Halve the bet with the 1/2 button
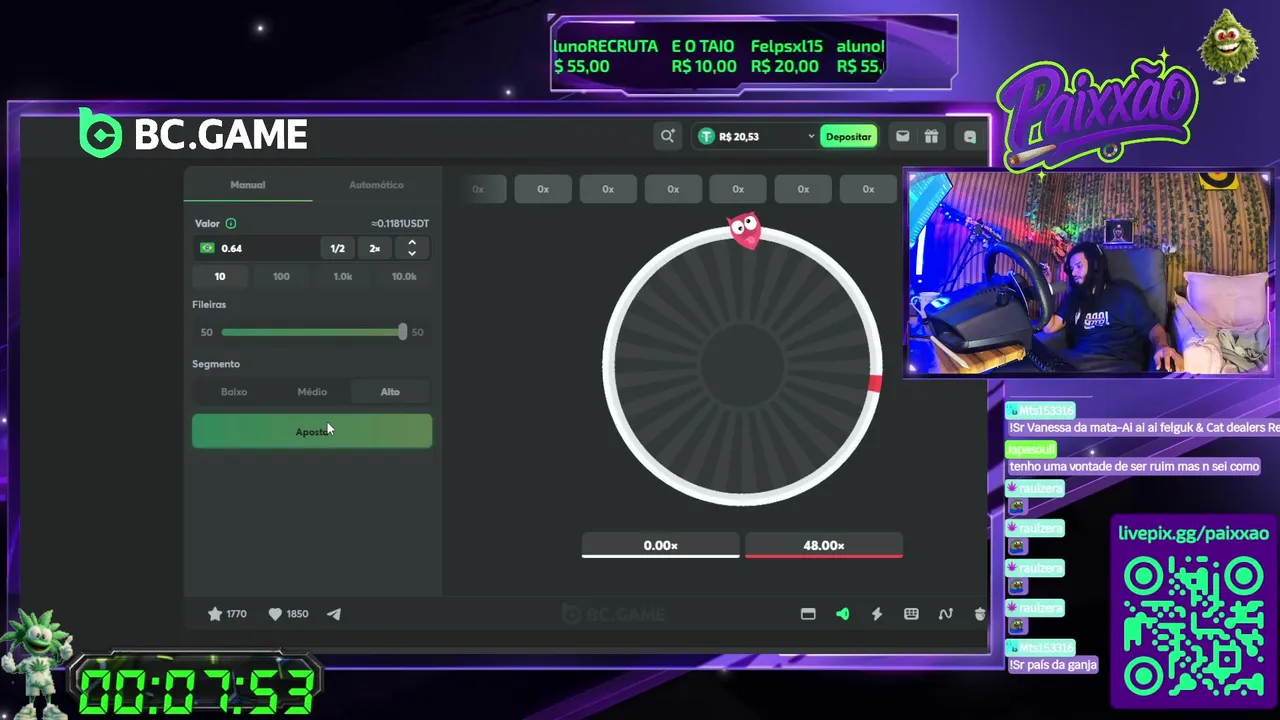 click(338, 248)
